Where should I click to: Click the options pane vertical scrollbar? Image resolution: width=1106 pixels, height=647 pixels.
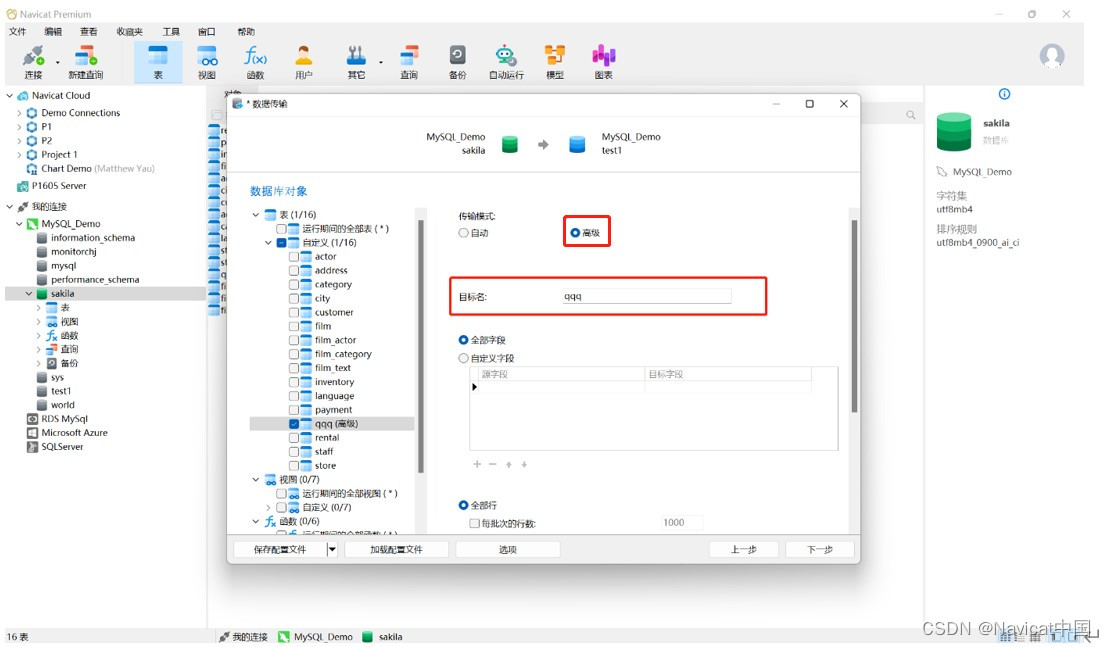[x=854, y=316]
